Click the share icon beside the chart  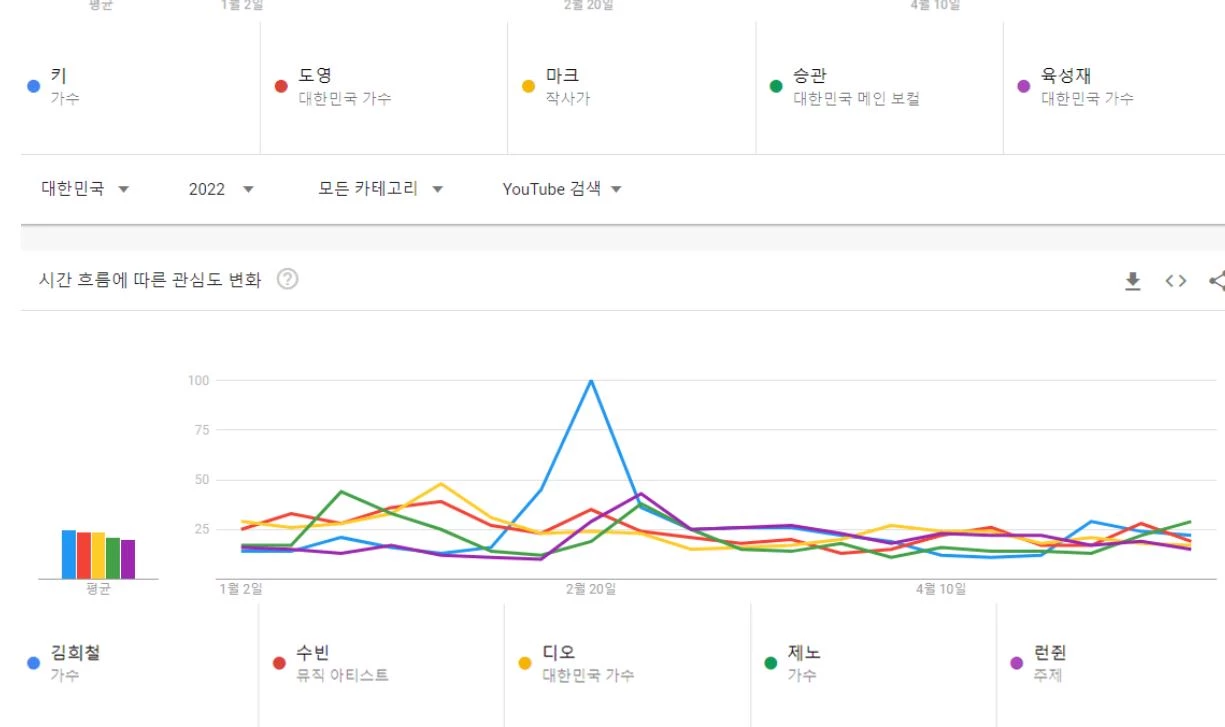[1216, 281]
